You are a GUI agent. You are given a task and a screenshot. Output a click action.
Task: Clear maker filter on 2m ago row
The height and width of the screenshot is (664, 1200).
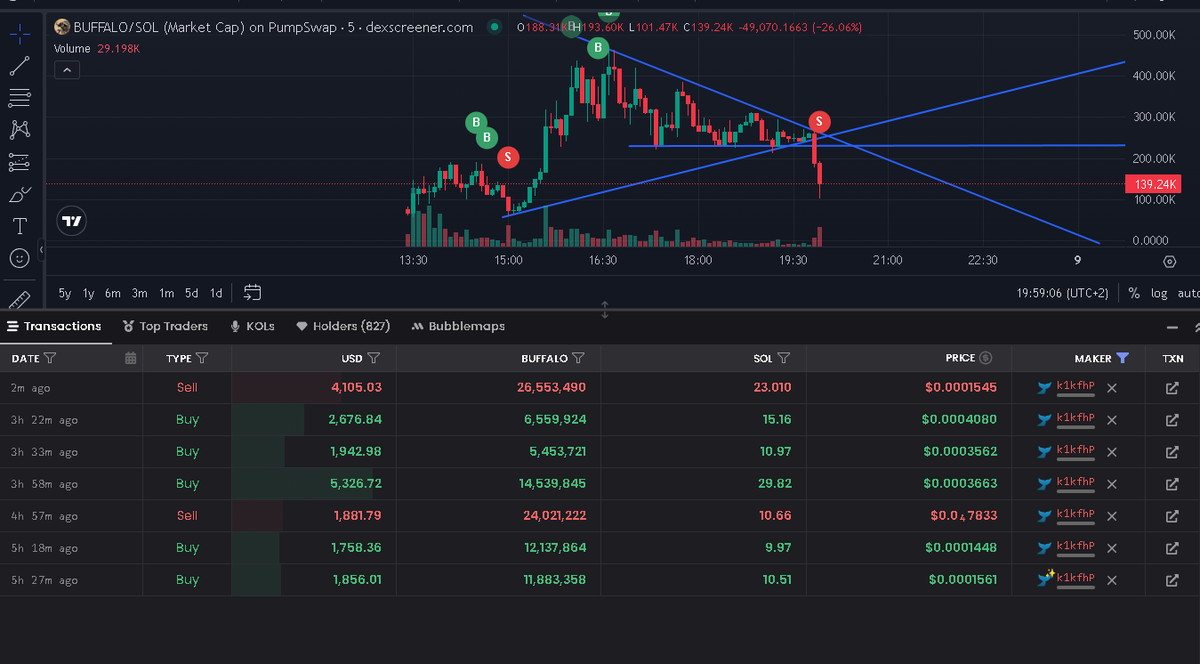click(x=1112, y=387)
